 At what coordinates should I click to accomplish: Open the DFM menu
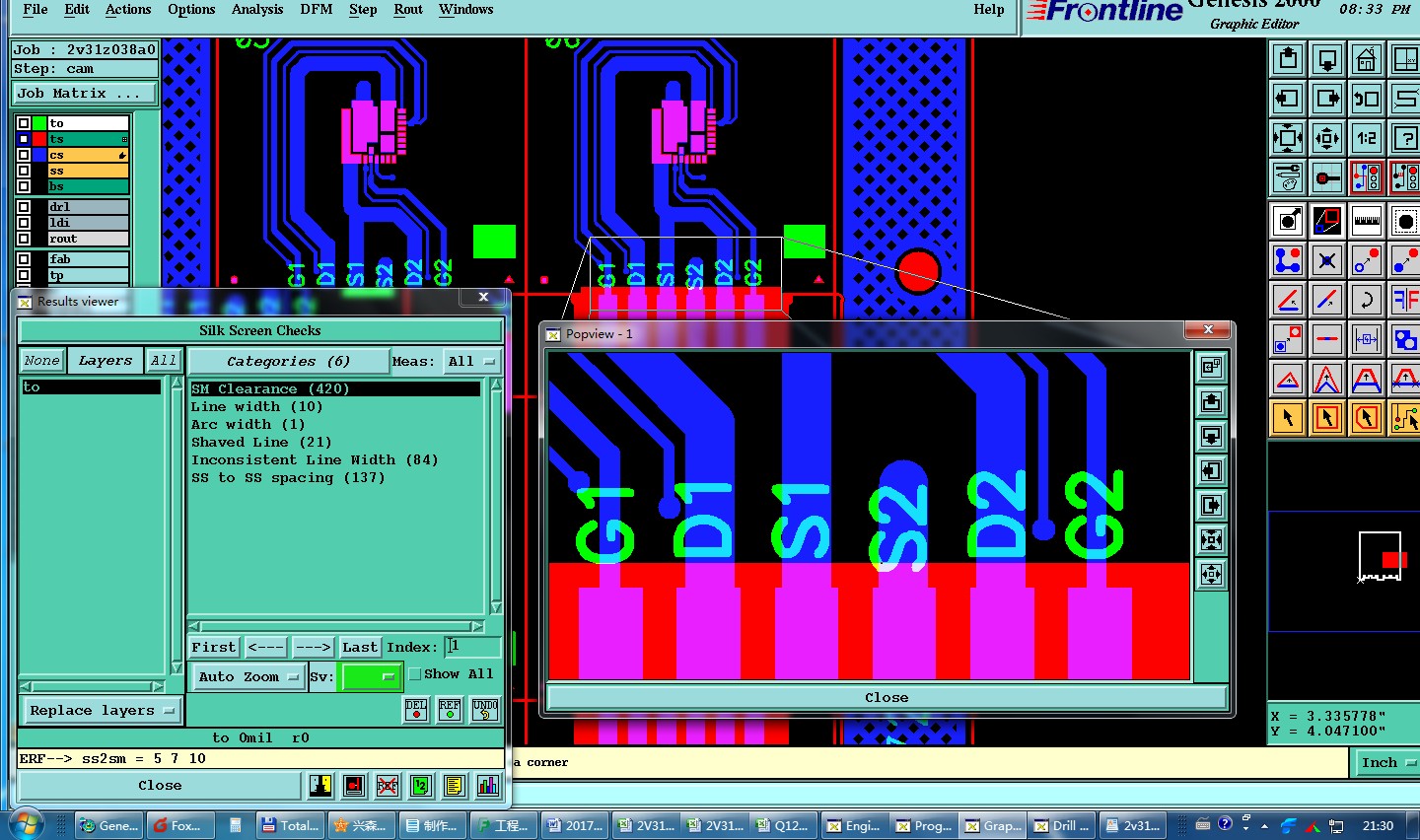317,10
